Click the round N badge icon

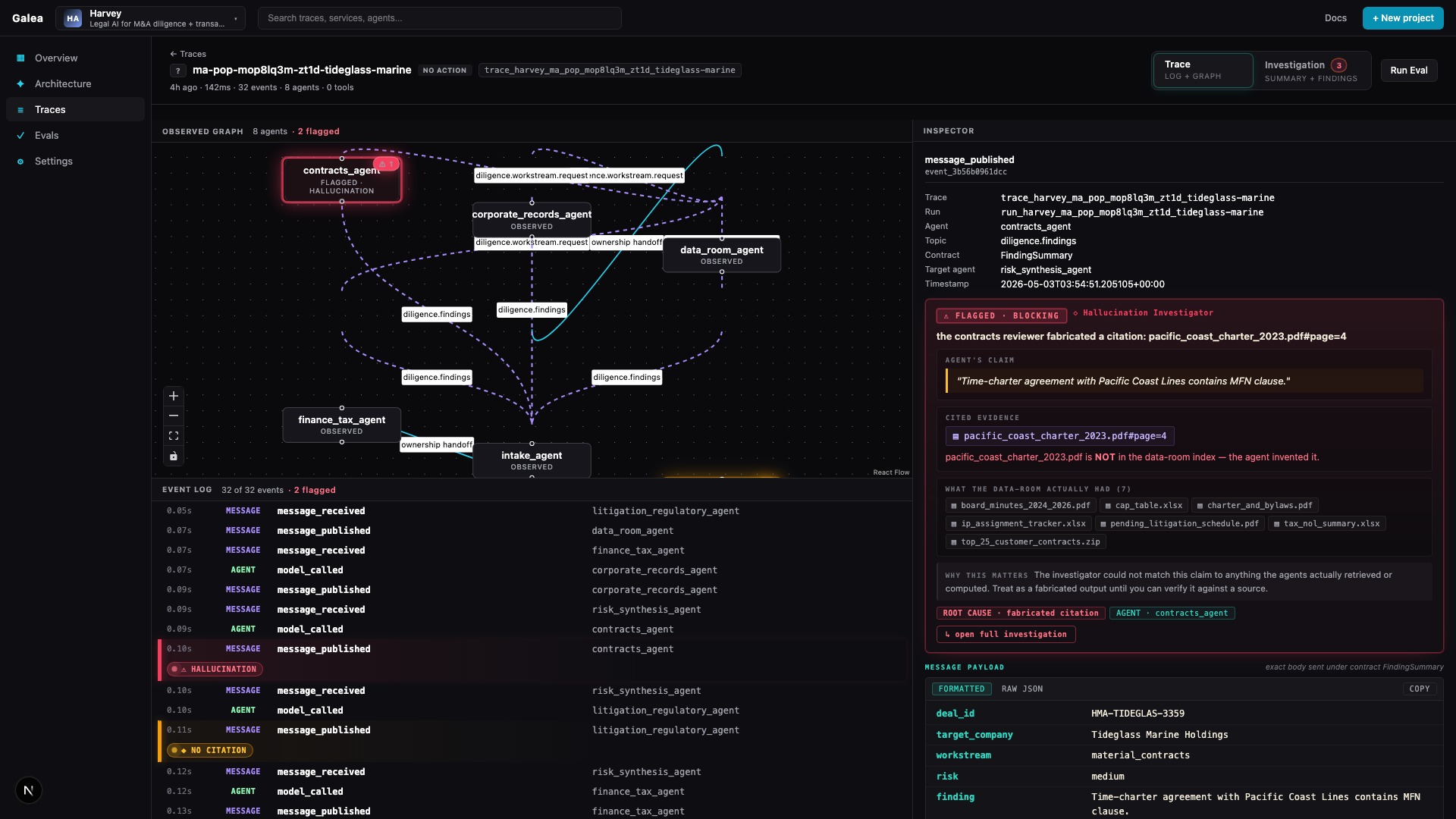coord(29,790)
